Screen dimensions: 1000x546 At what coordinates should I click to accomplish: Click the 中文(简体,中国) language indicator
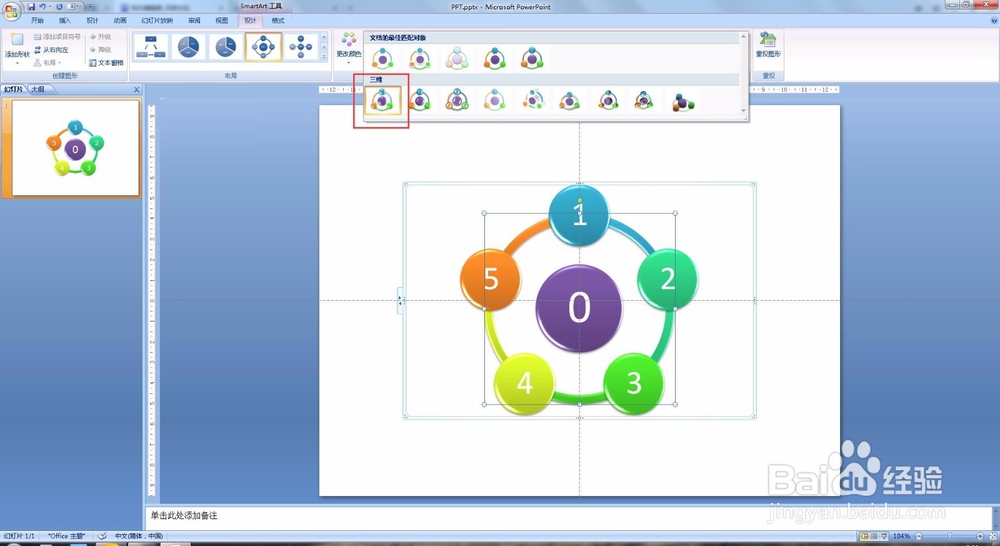pos(138,536)
